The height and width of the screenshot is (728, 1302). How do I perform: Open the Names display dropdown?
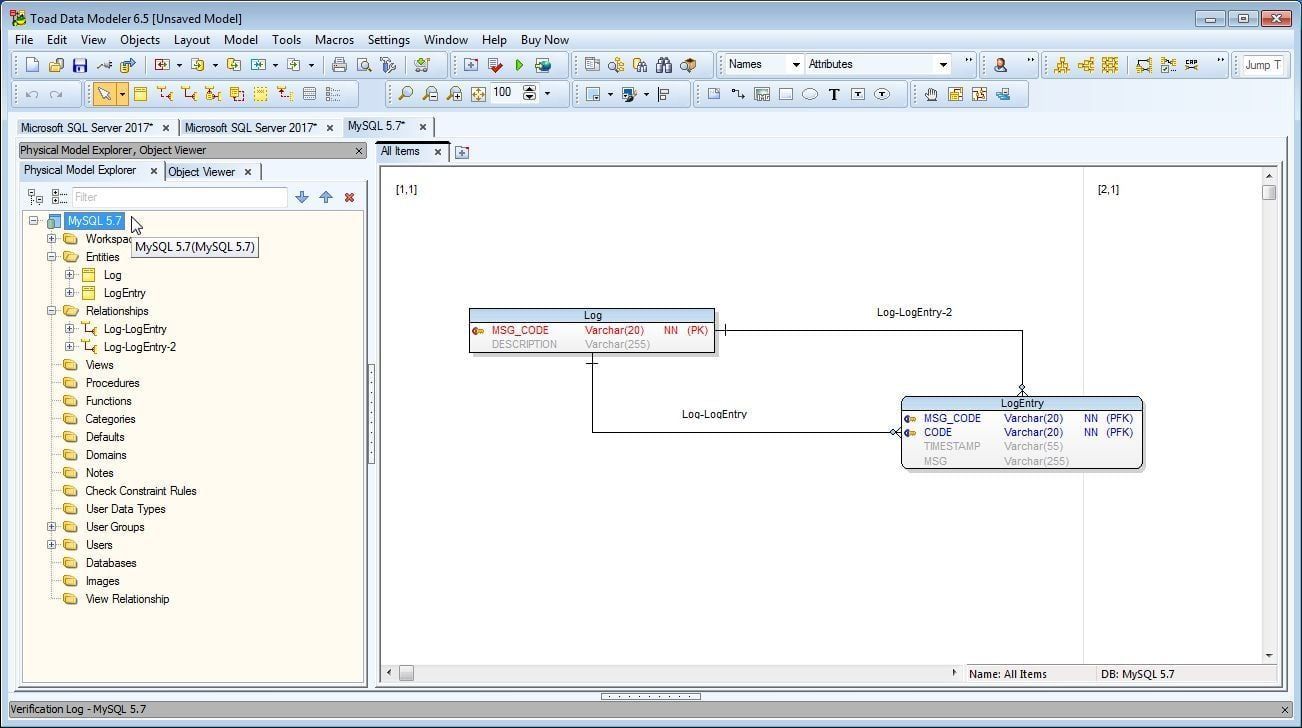796,64
